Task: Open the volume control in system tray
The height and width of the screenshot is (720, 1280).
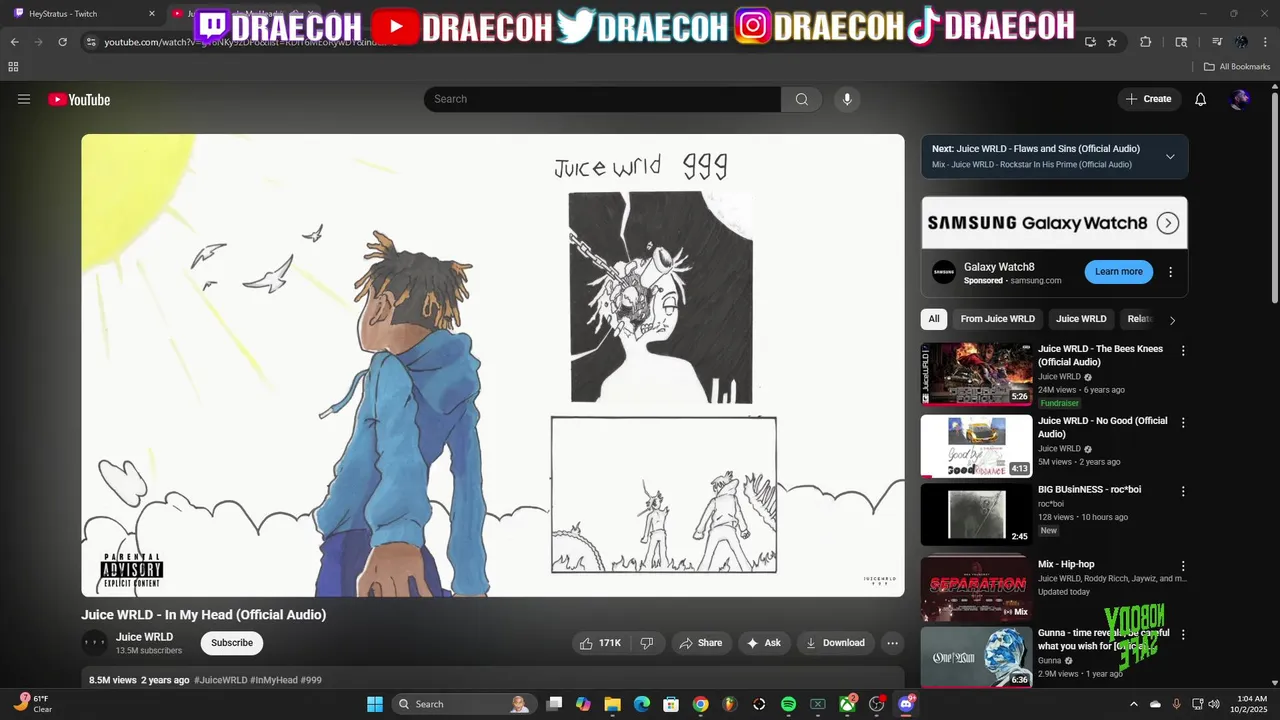Action: pyautogui.click(x=1214, y=704)
